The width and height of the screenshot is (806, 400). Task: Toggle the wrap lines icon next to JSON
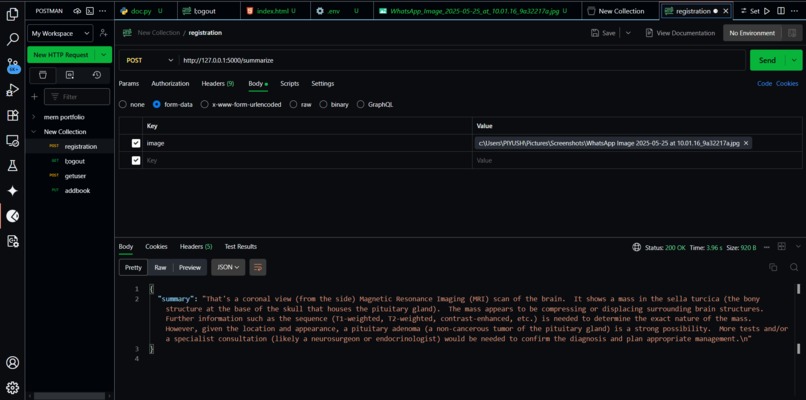click(x=258, y=267)
